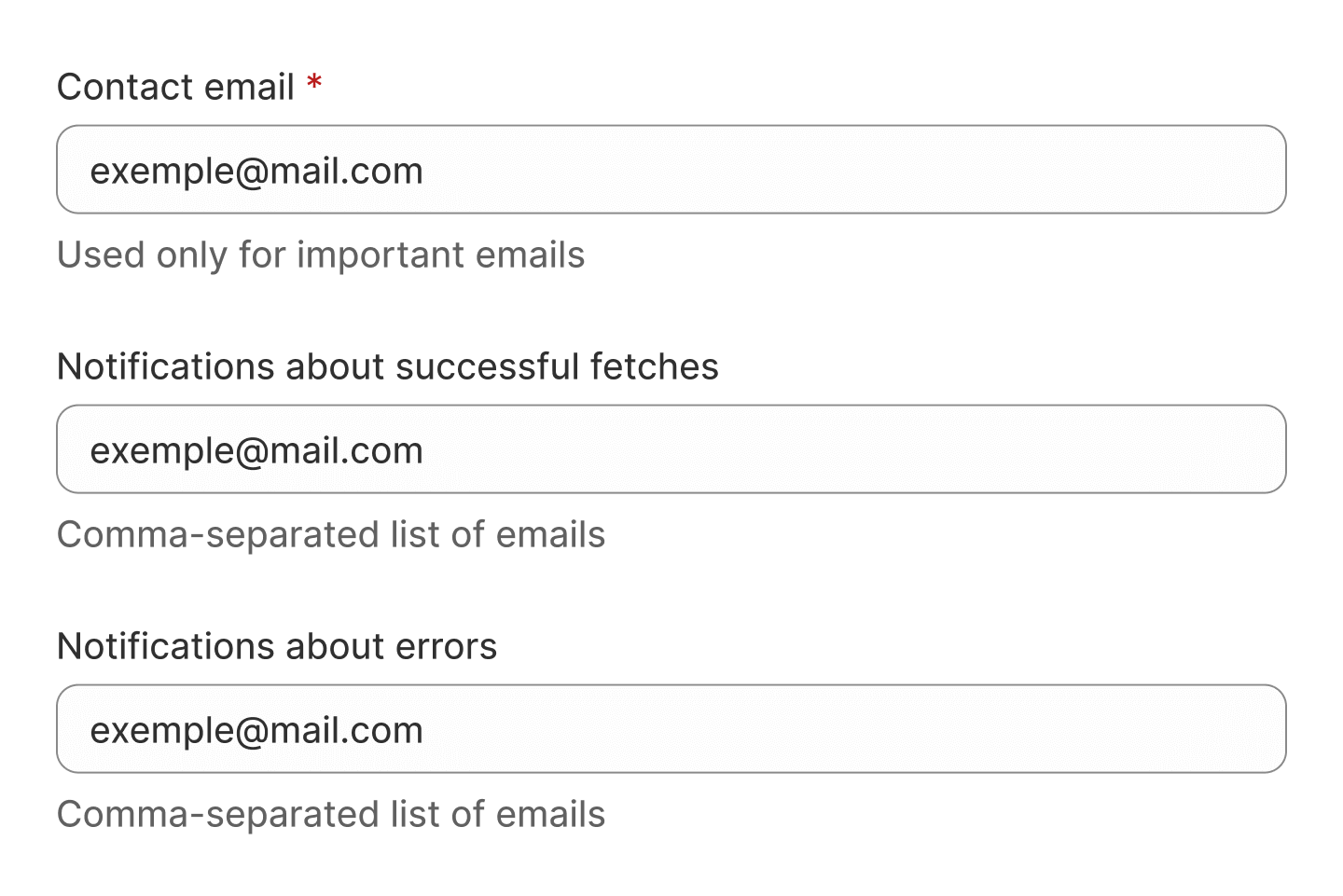Image resolution: width=1343 pixels, height=896 pixels.
Task: Click comma-separated hint under errors field
Action: (331, 814)
